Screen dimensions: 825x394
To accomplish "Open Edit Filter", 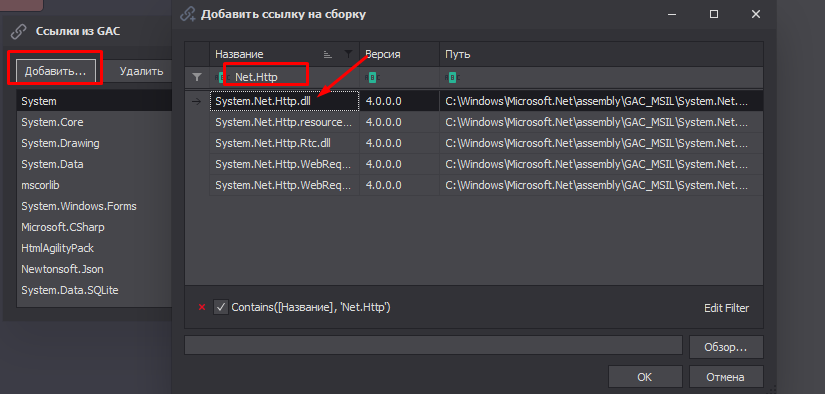I will point(726,308).
